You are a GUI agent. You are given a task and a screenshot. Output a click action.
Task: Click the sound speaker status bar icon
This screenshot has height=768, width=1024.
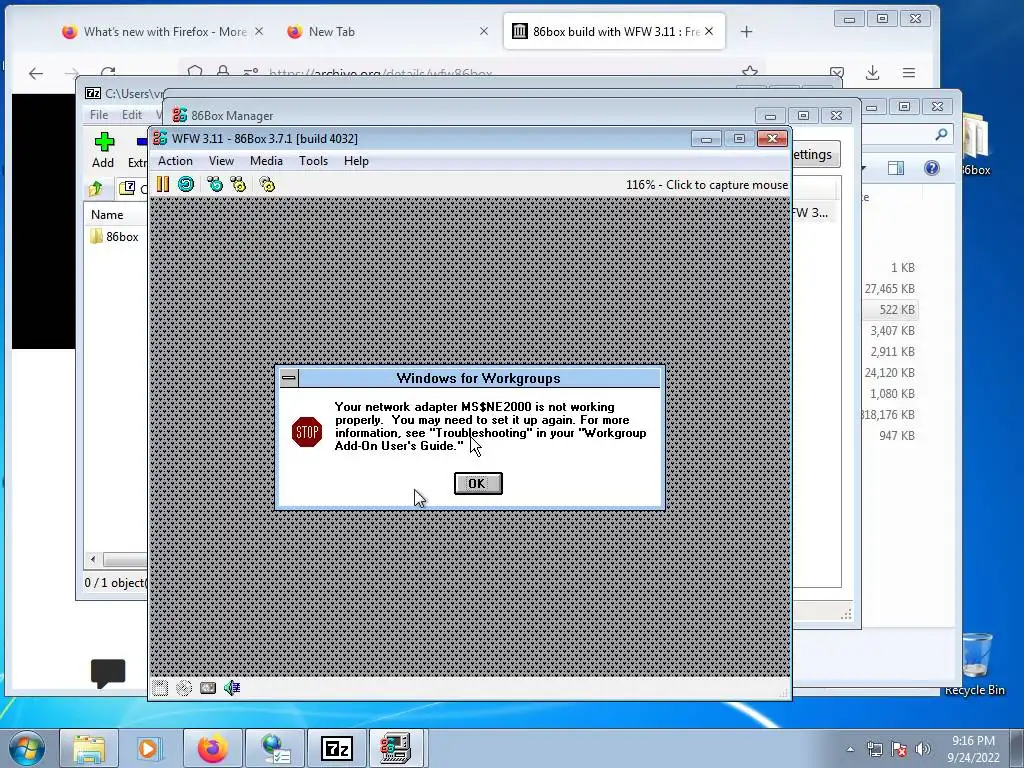(x=232, y=688)
